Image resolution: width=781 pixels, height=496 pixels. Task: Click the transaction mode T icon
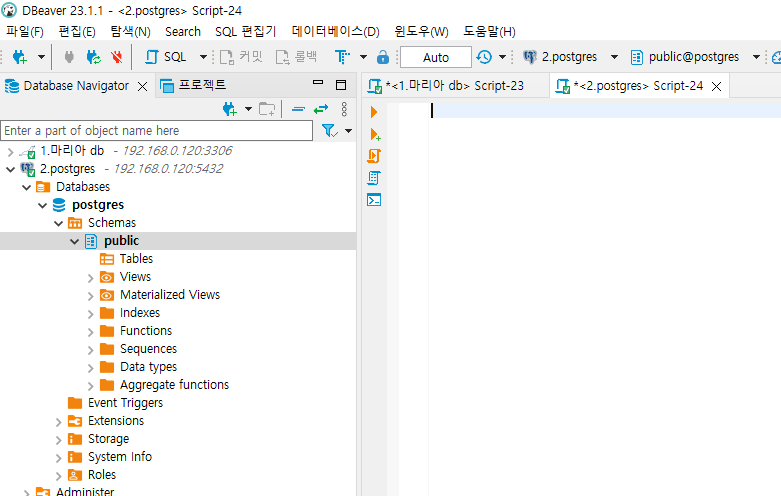[x=342, y=57]
